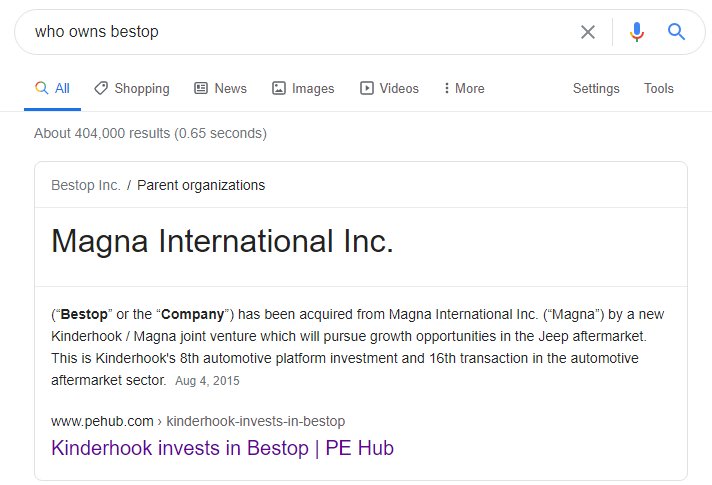Click the News newspaper icon
This screenshot has width=712, height=485.
coord(201,88)
